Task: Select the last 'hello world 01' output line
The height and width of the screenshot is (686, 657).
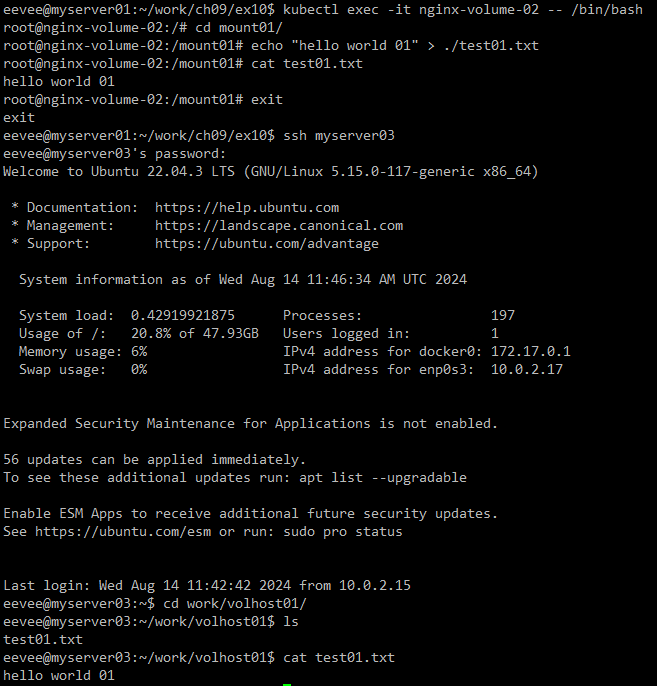Action: coord(59,676)
